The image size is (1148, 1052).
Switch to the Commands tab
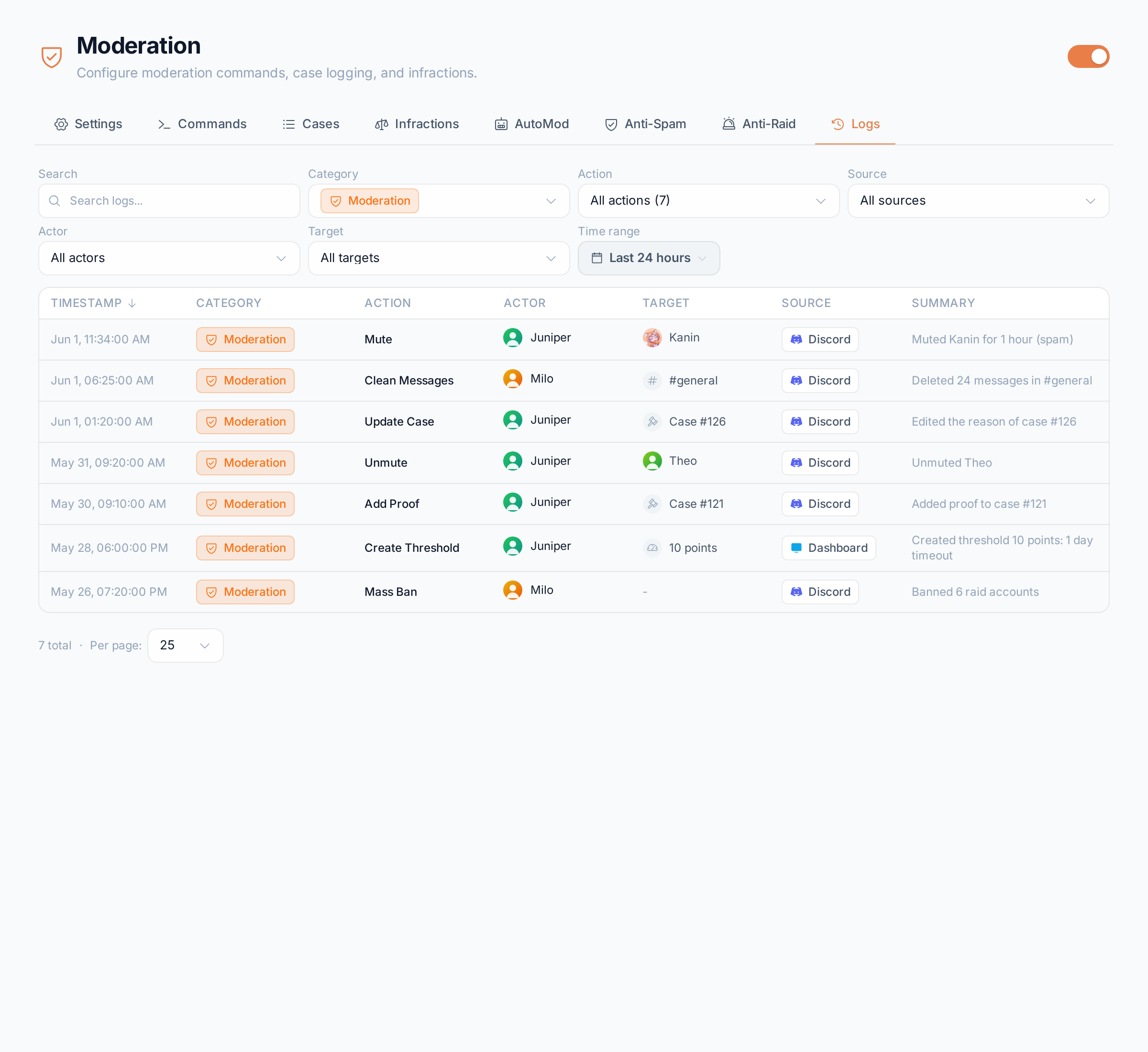point(202,124)
